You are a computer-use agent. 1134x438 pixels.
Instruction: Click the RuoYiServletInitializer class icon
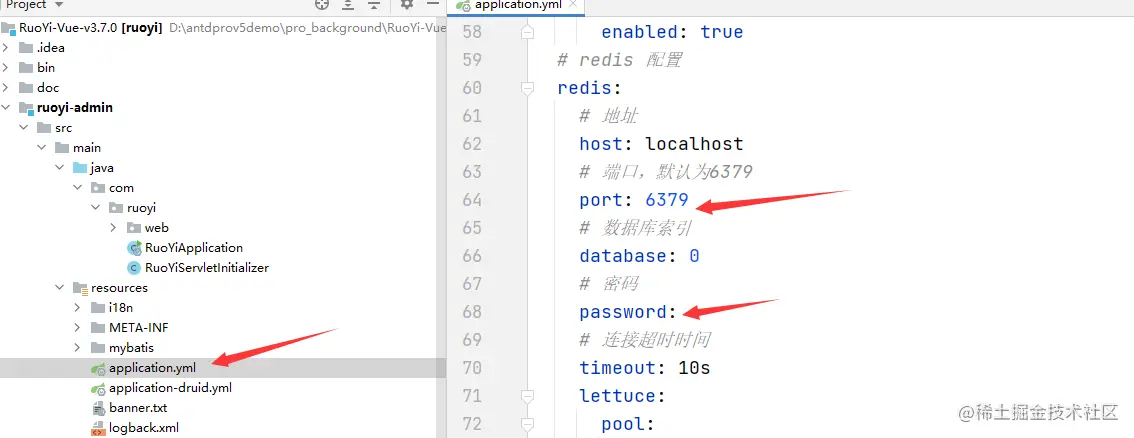tap(134, 268)
